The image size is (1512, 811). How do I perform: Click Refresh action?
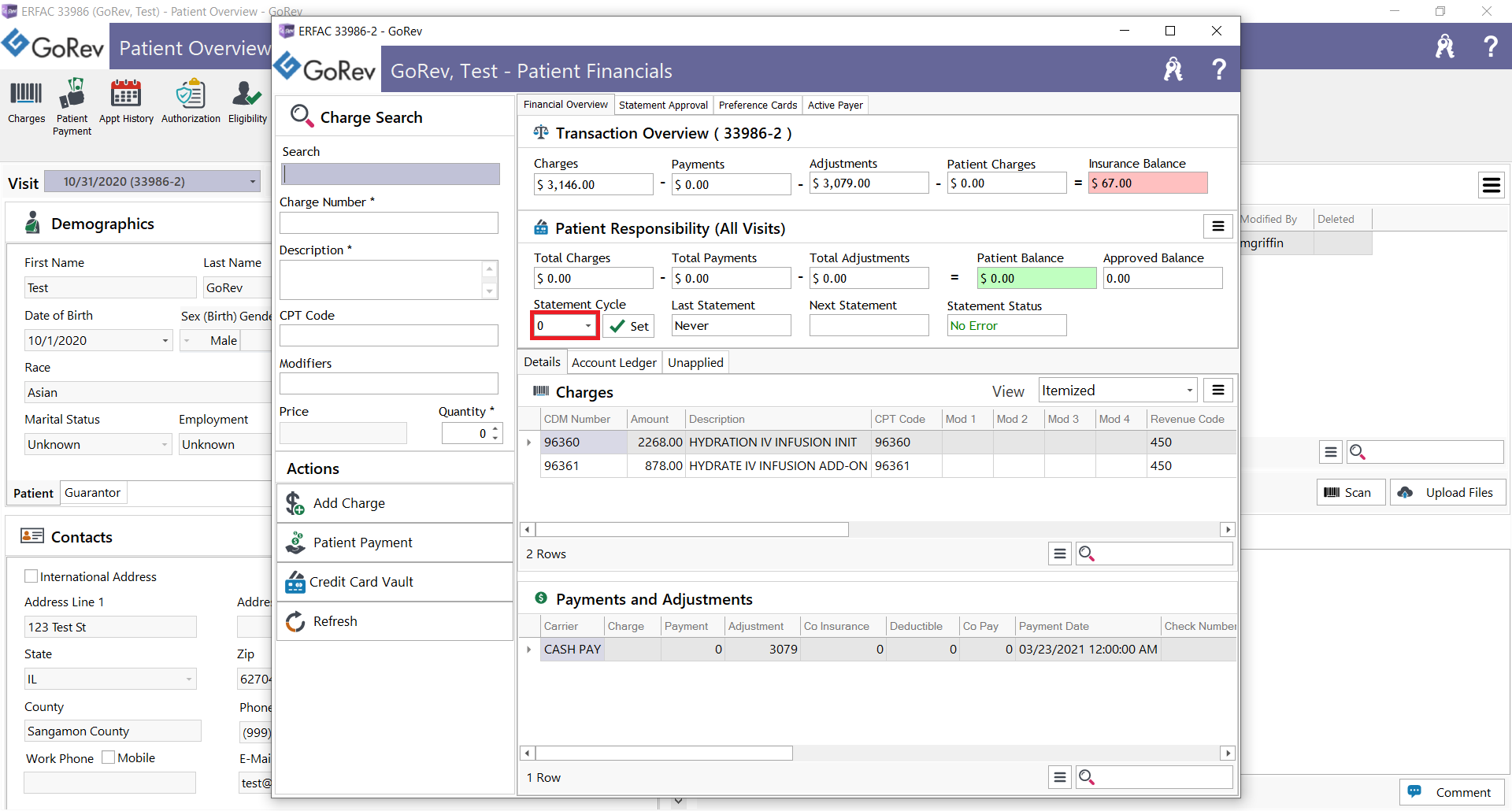coord(395,621)
